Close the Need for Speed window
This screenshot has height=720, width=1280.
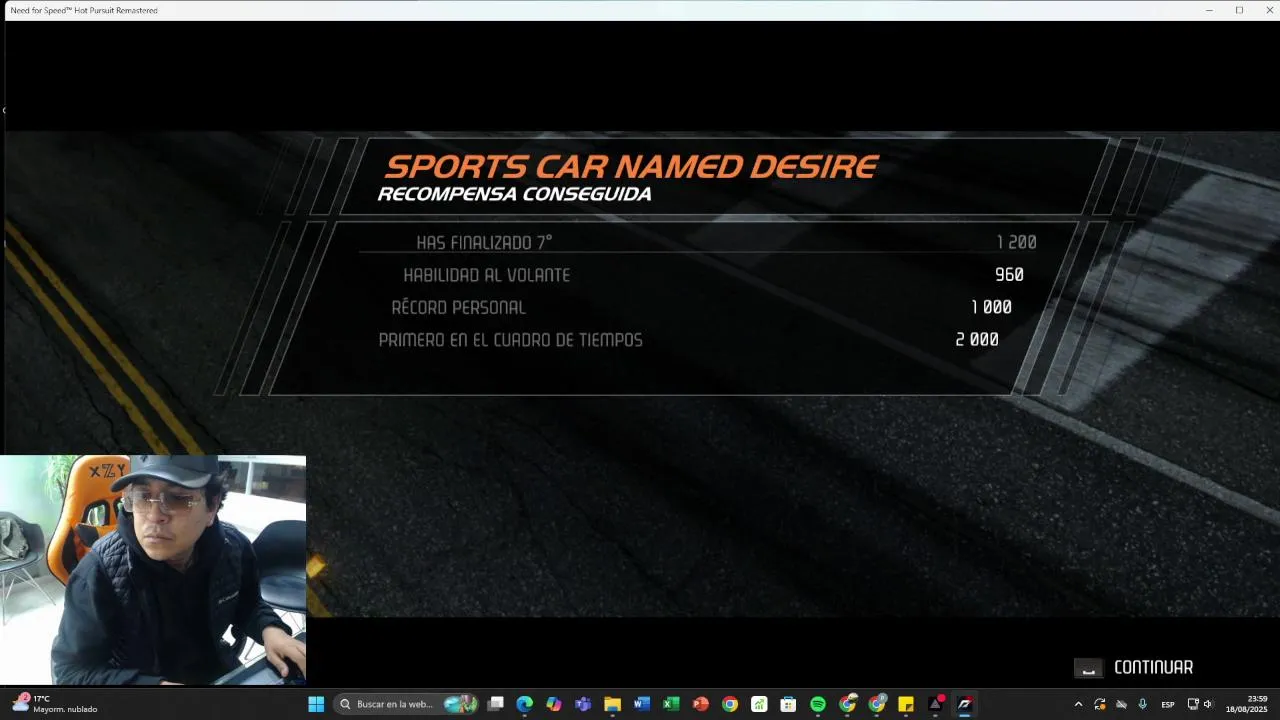point(1268,10)
